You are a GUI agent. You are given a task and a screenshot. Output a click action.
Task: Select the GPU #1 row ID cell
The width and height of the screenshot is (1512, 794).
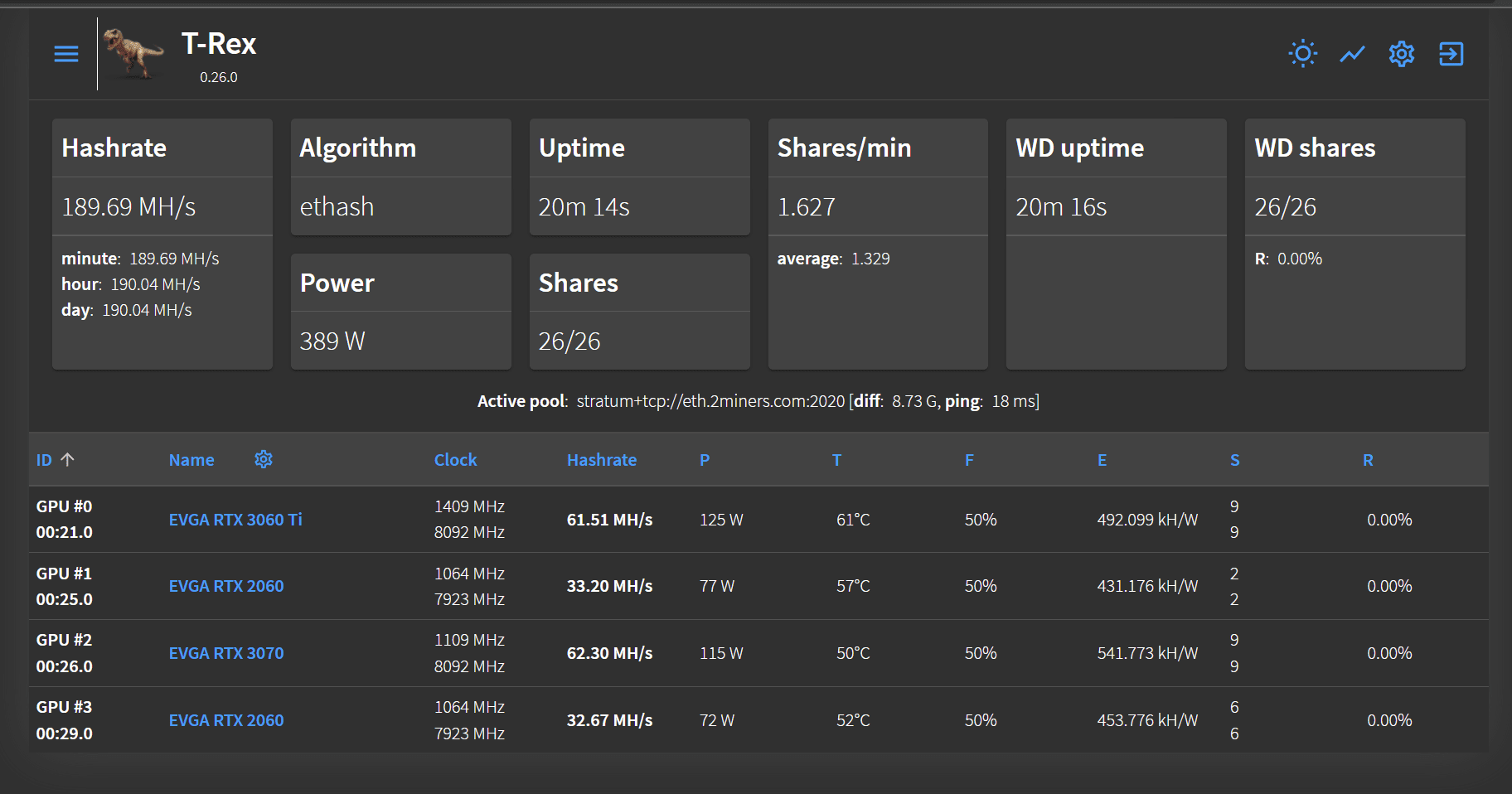[65, 586]
